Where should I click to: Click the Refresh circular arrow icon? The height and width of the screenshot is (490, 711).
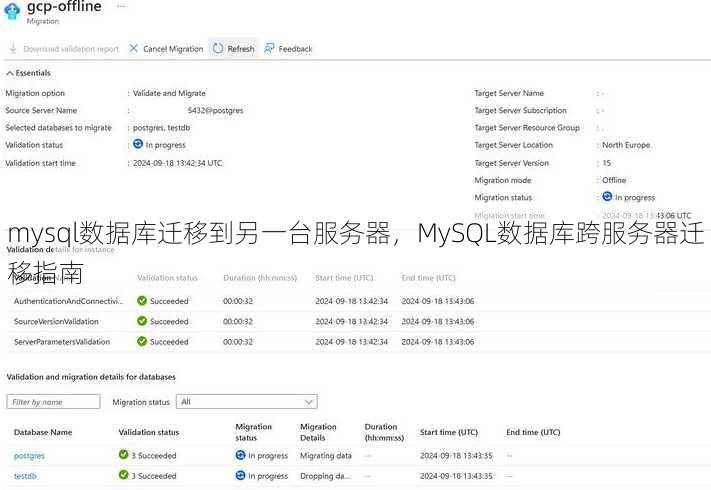218,48
